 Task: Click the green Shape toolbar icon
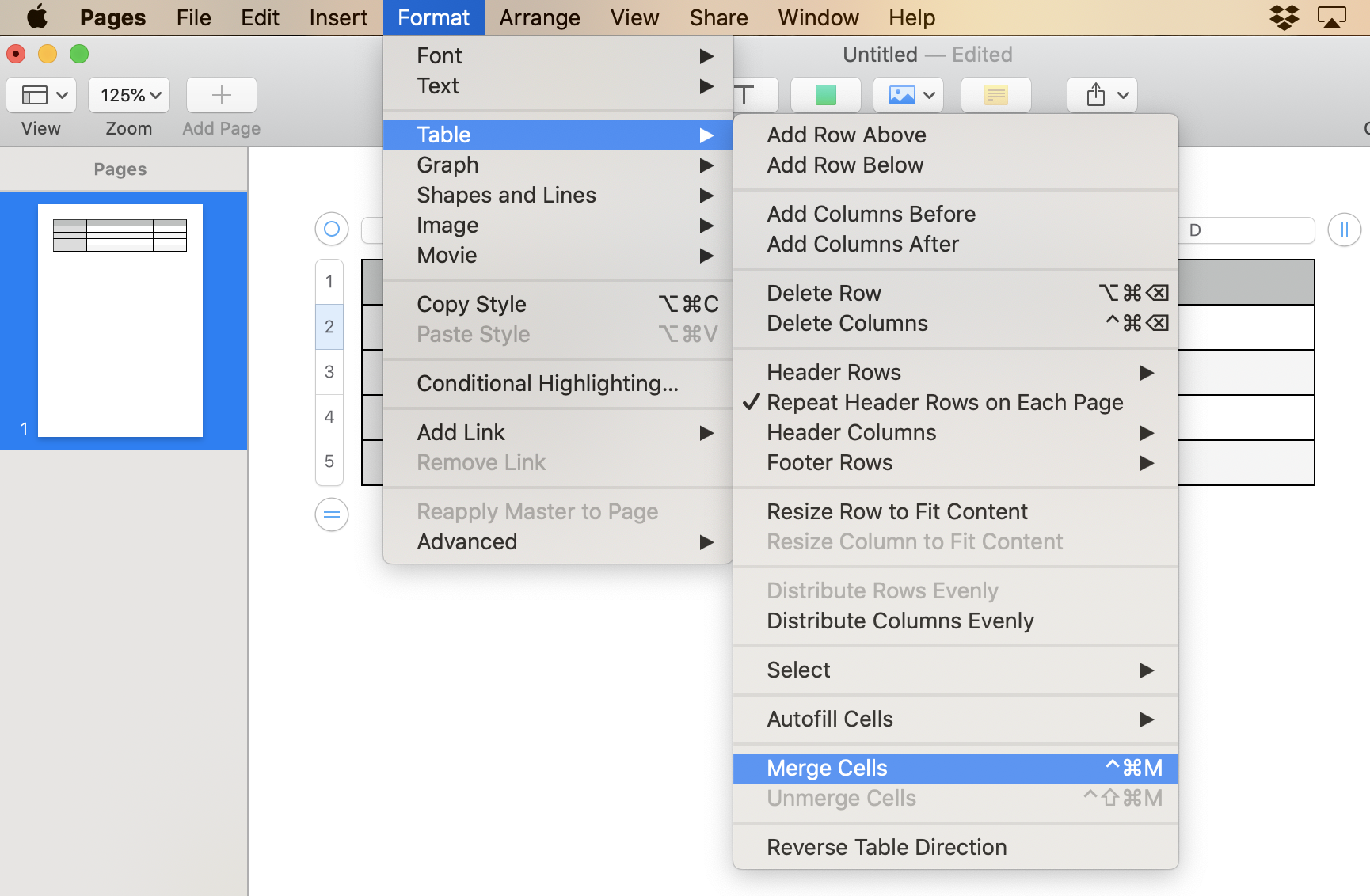point(826,95)
